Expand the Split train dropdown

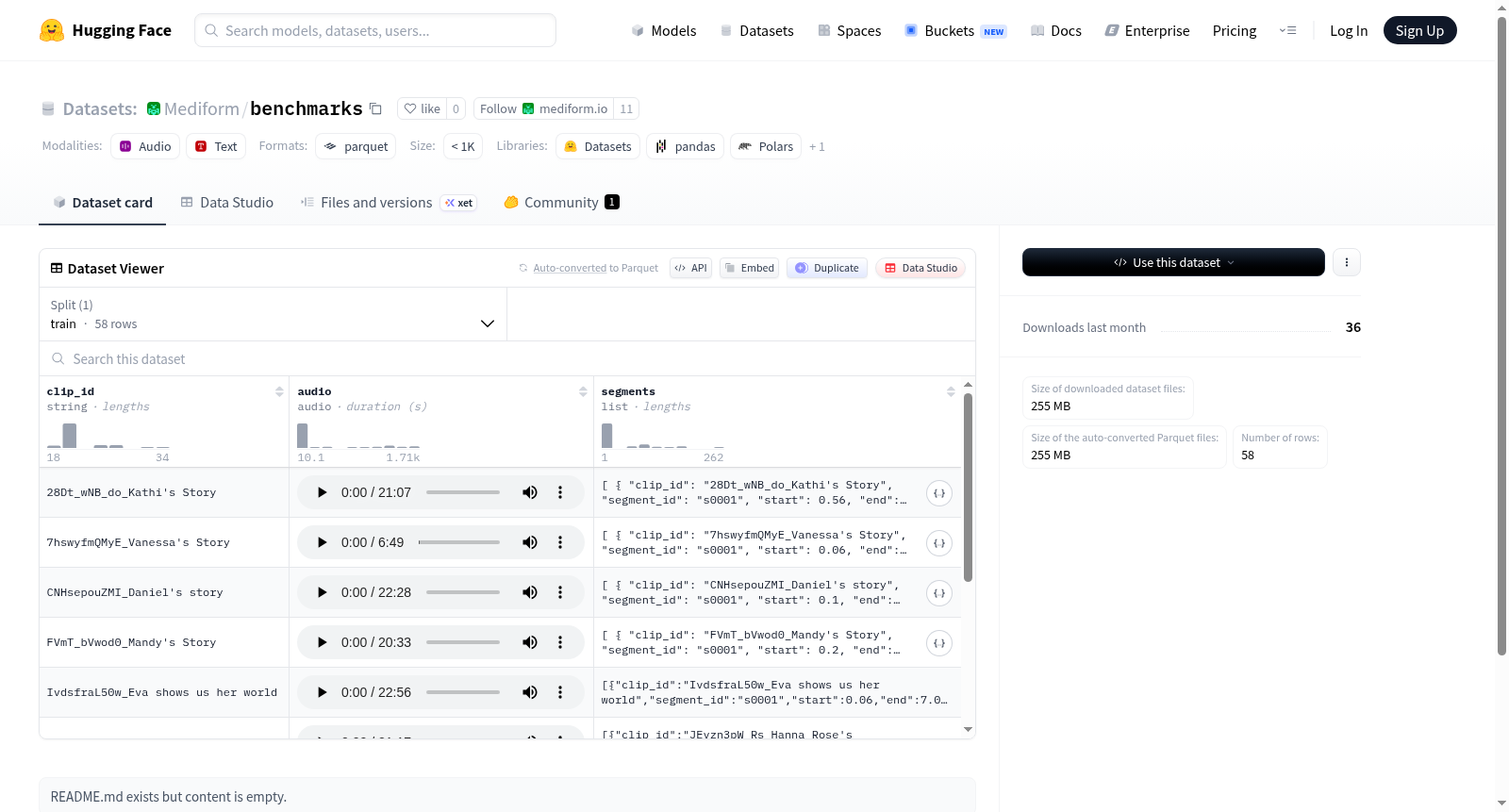pos(273,314)
